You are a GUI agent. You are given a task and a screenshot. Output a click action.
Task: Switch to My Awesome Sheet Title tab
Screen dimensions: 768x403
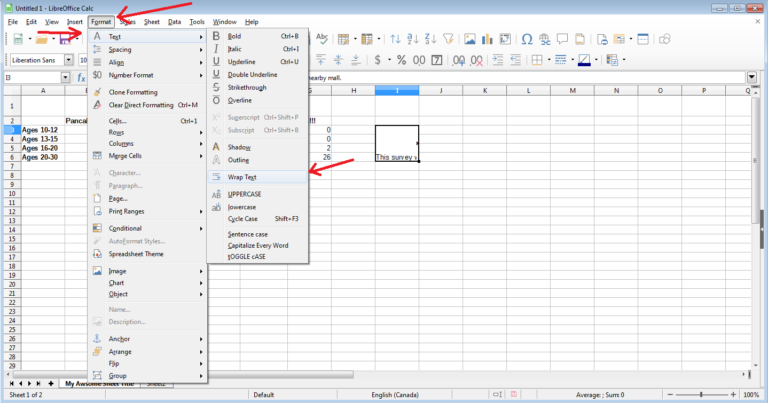tap(98, 383)
